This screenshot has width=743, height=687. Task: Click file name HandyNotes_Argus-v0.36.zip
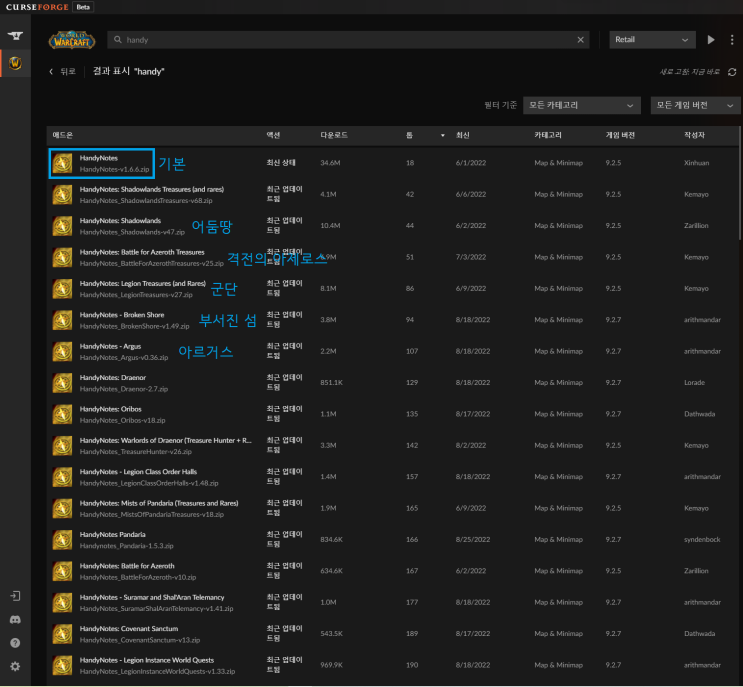[x=124, y=358]
